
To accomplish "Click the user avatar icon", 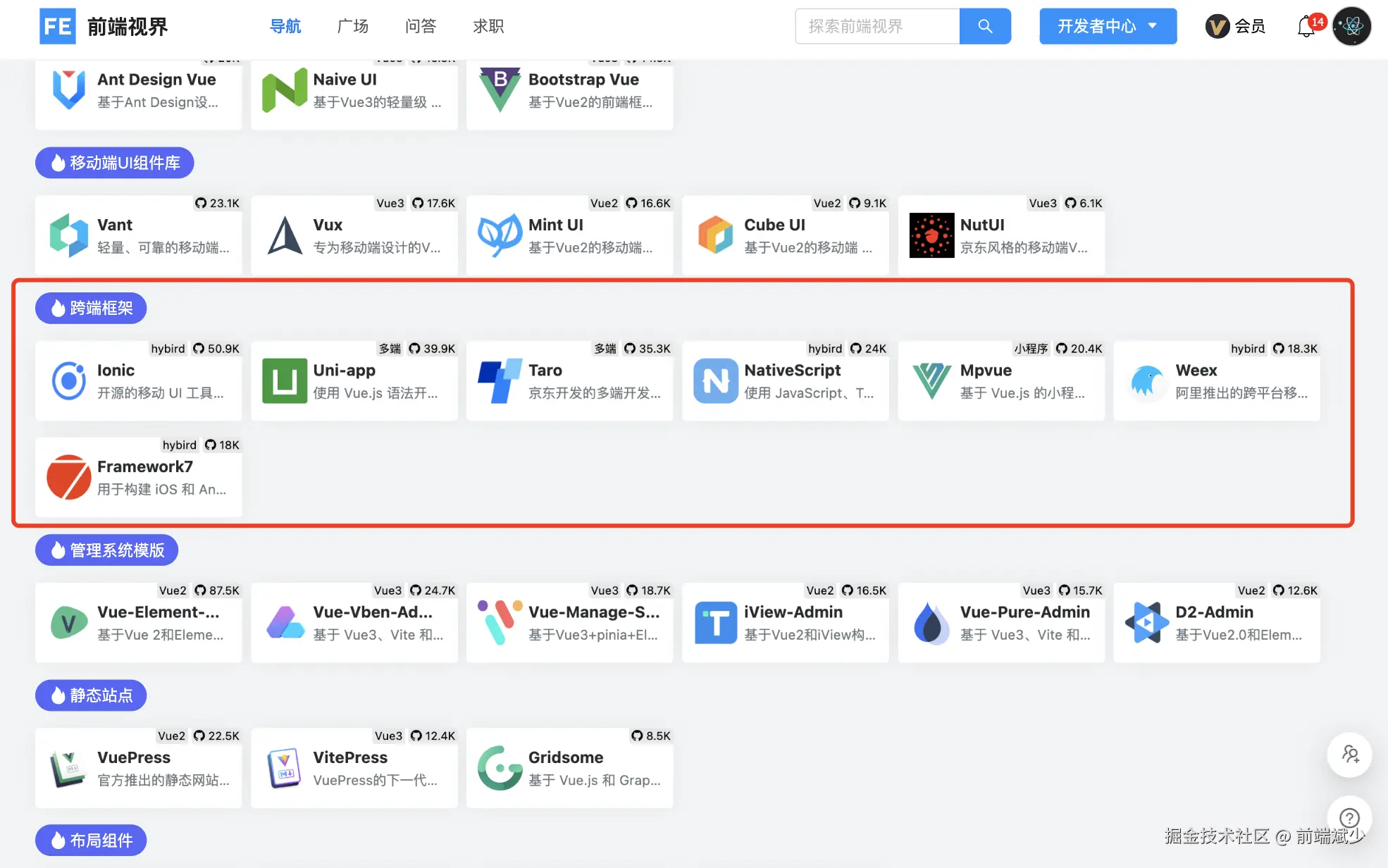I will [x=1351, y=26].
